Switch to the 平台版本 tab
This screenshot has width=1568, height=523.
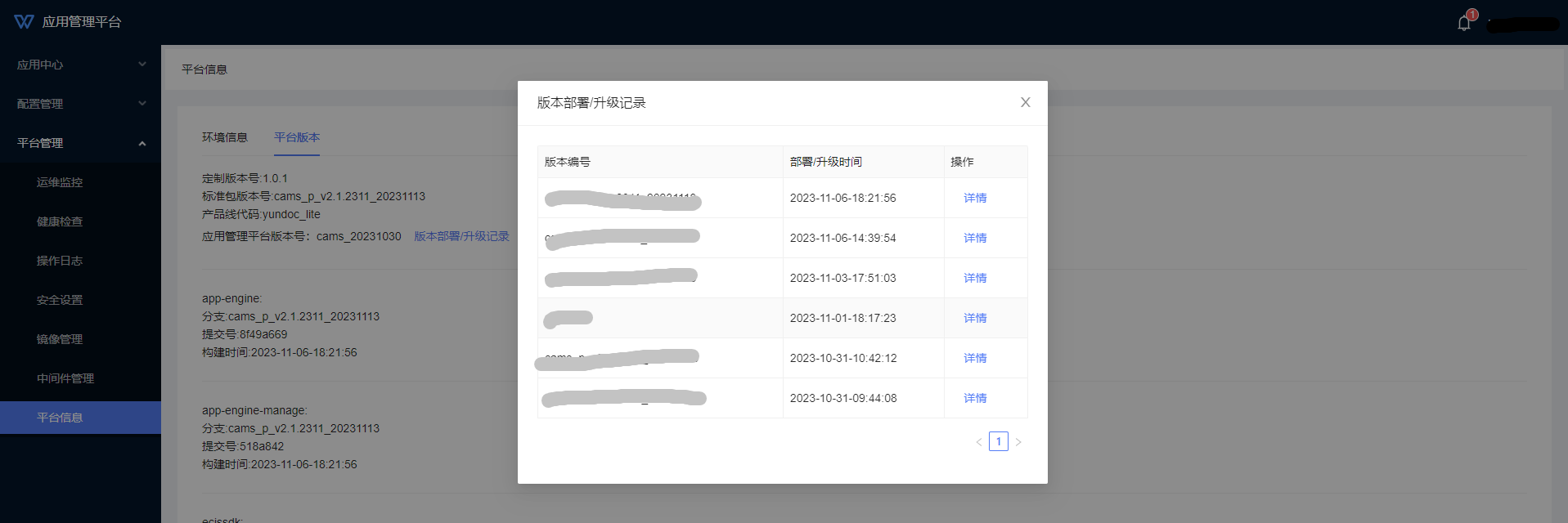click(297, 137)
